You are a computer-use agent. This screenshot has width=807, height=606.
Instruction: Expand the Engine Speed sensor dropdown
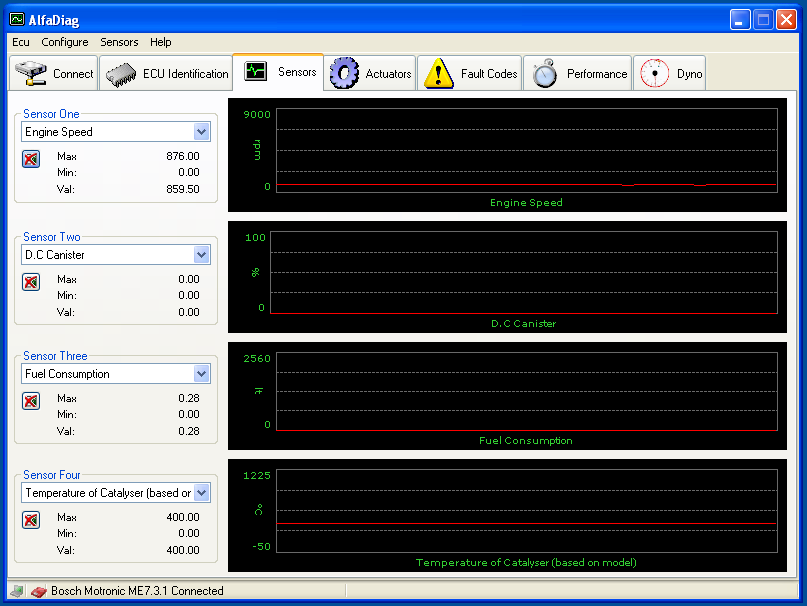click(202, 132)
